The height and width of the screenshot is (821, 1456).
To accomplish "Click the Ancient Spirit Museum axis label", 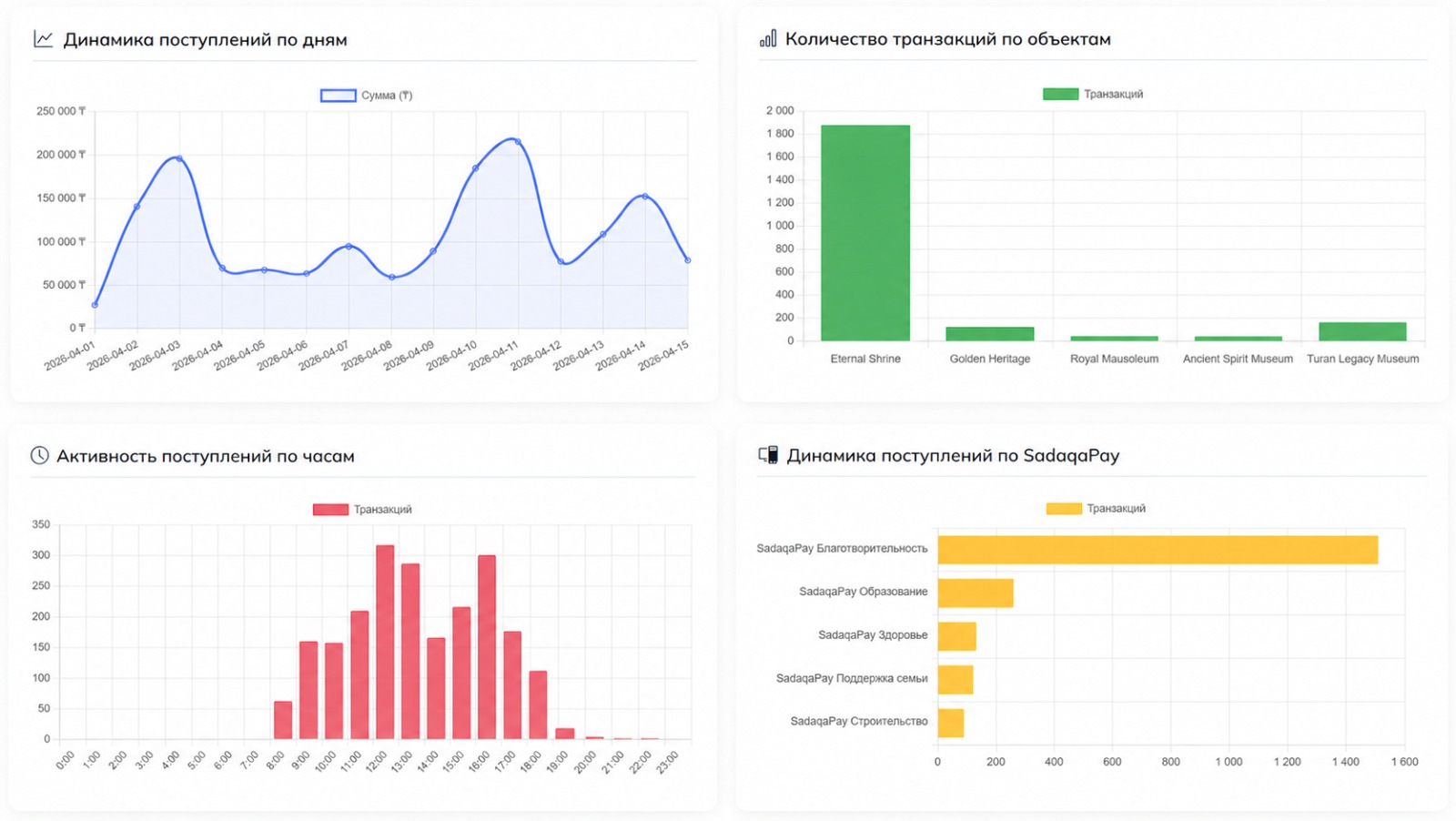I will [x=1238, y=359].
